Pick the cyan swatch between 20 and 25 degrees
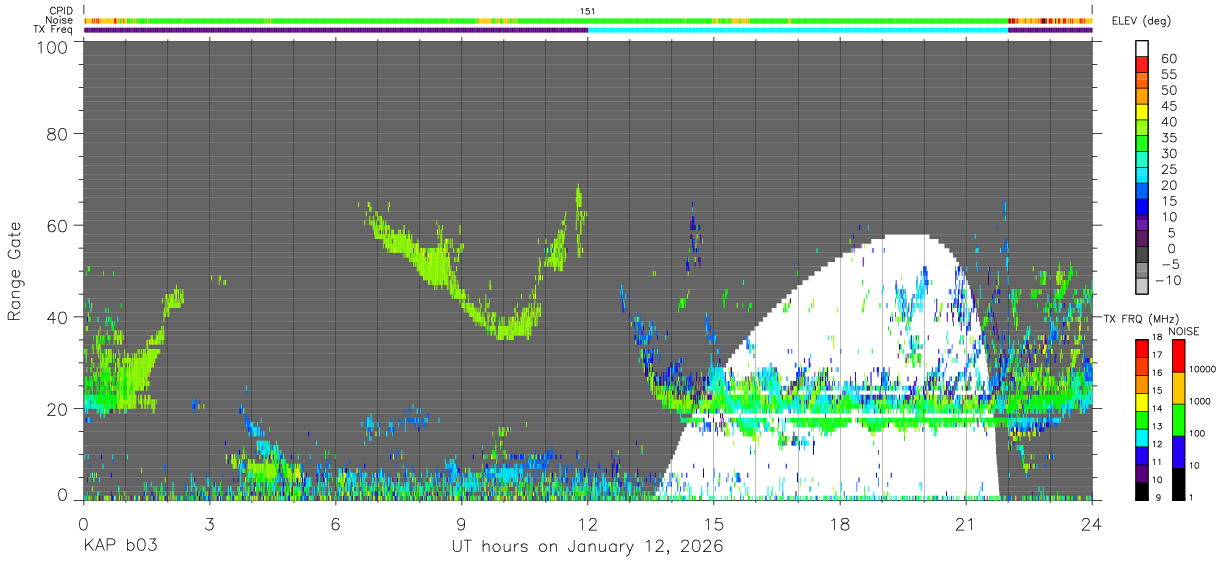1228x567 pixels. (1142, 175)
